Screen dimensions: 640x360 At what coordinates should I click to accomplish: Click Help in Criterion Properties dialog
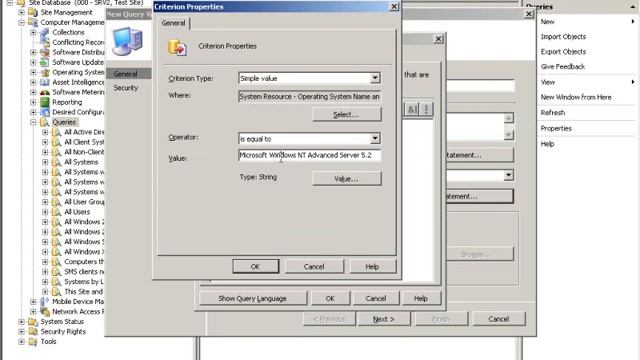click(372, 267)
